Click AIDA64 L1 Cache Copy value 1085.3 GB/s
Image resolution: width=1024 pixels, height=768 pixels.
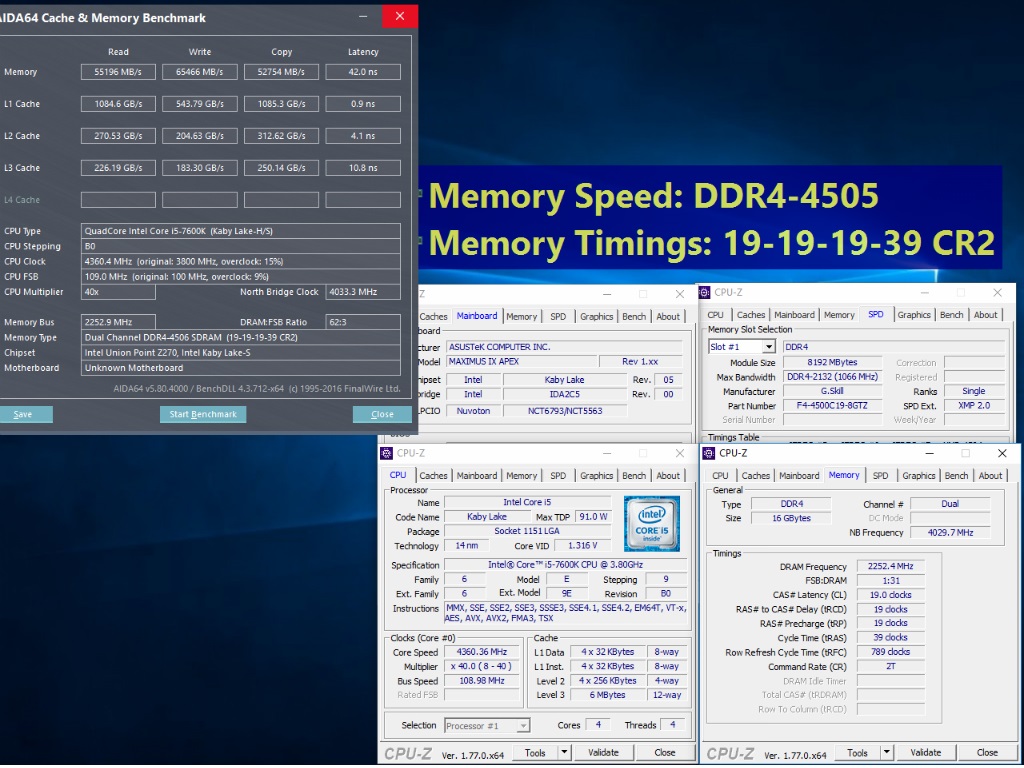click(x=281, y=104)
